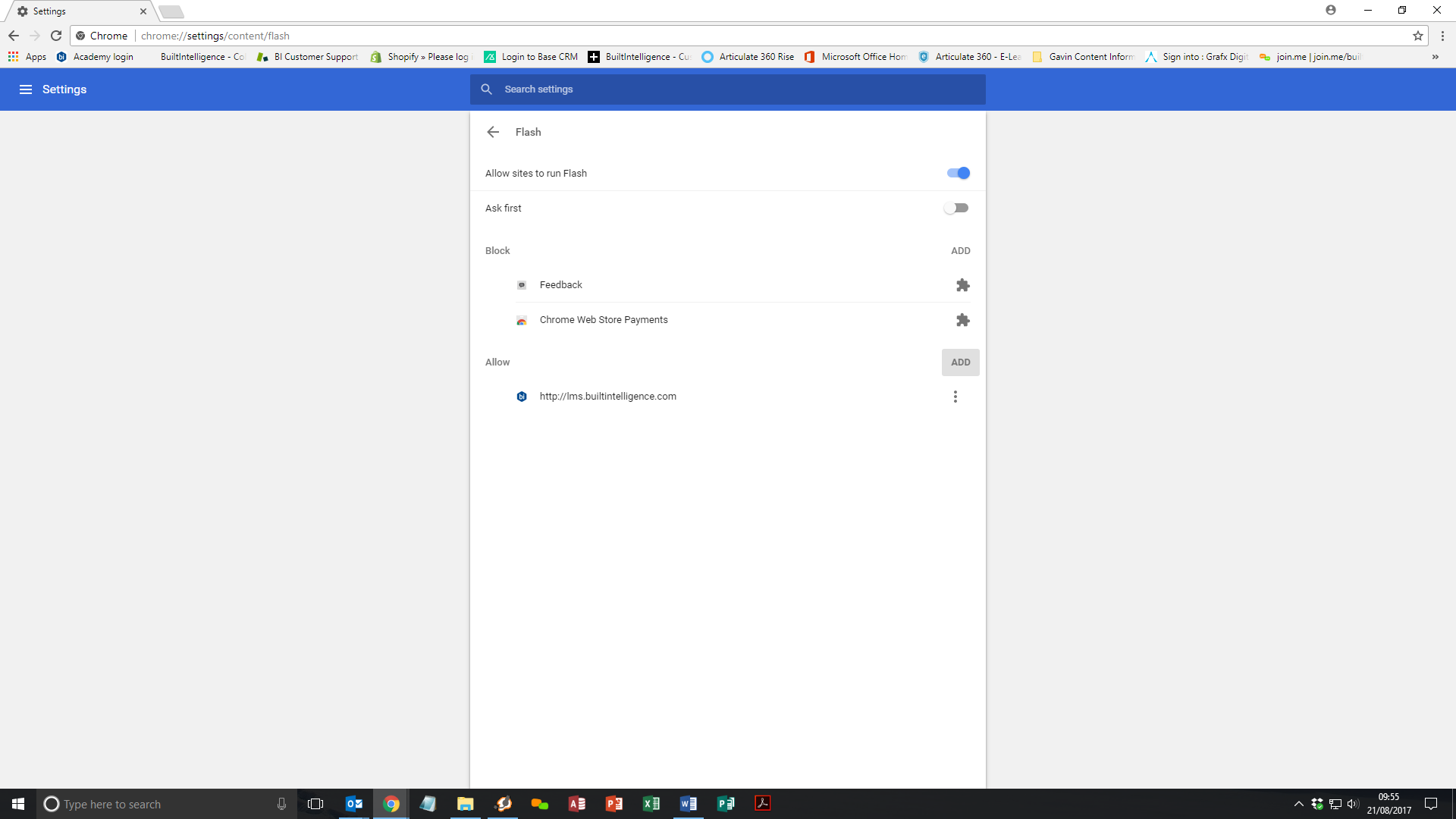1456x819 pixels.
Task: Click Chrome Web Store Payments puzzle icon
Action: [x=962, y=320]
